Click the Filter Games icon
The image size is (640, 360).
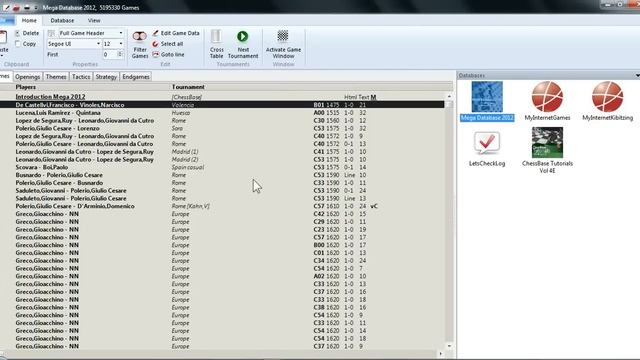click(x=140, y=37)
